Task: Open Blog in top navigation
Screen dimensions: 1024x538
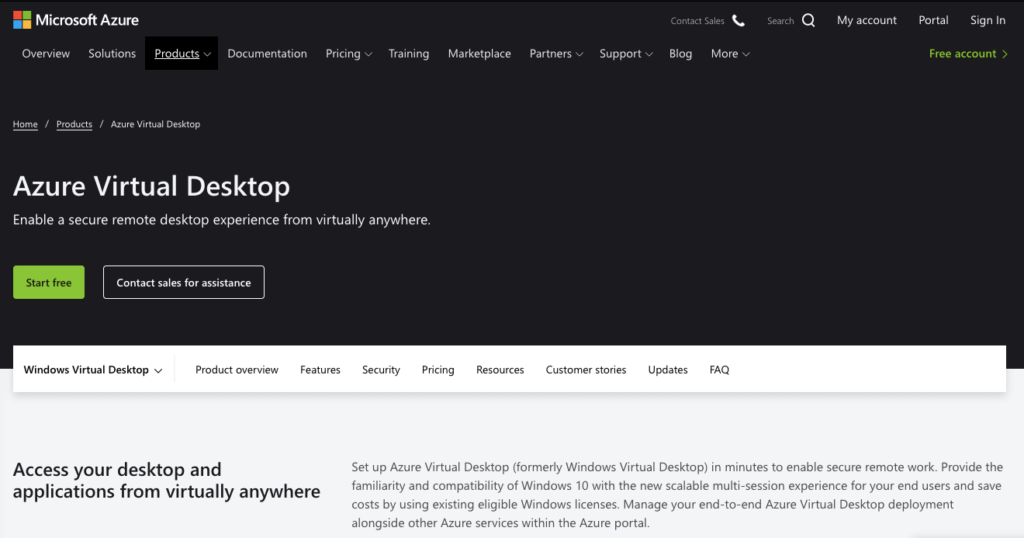Action: pos(680,54)
